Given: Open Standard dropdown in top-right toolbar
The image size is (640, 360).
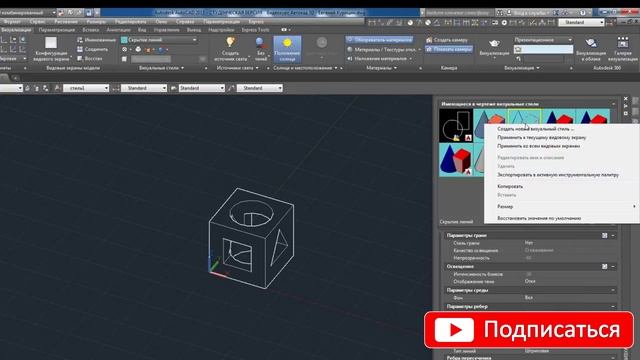Looking at the screenshot, I should click(581, 22).
